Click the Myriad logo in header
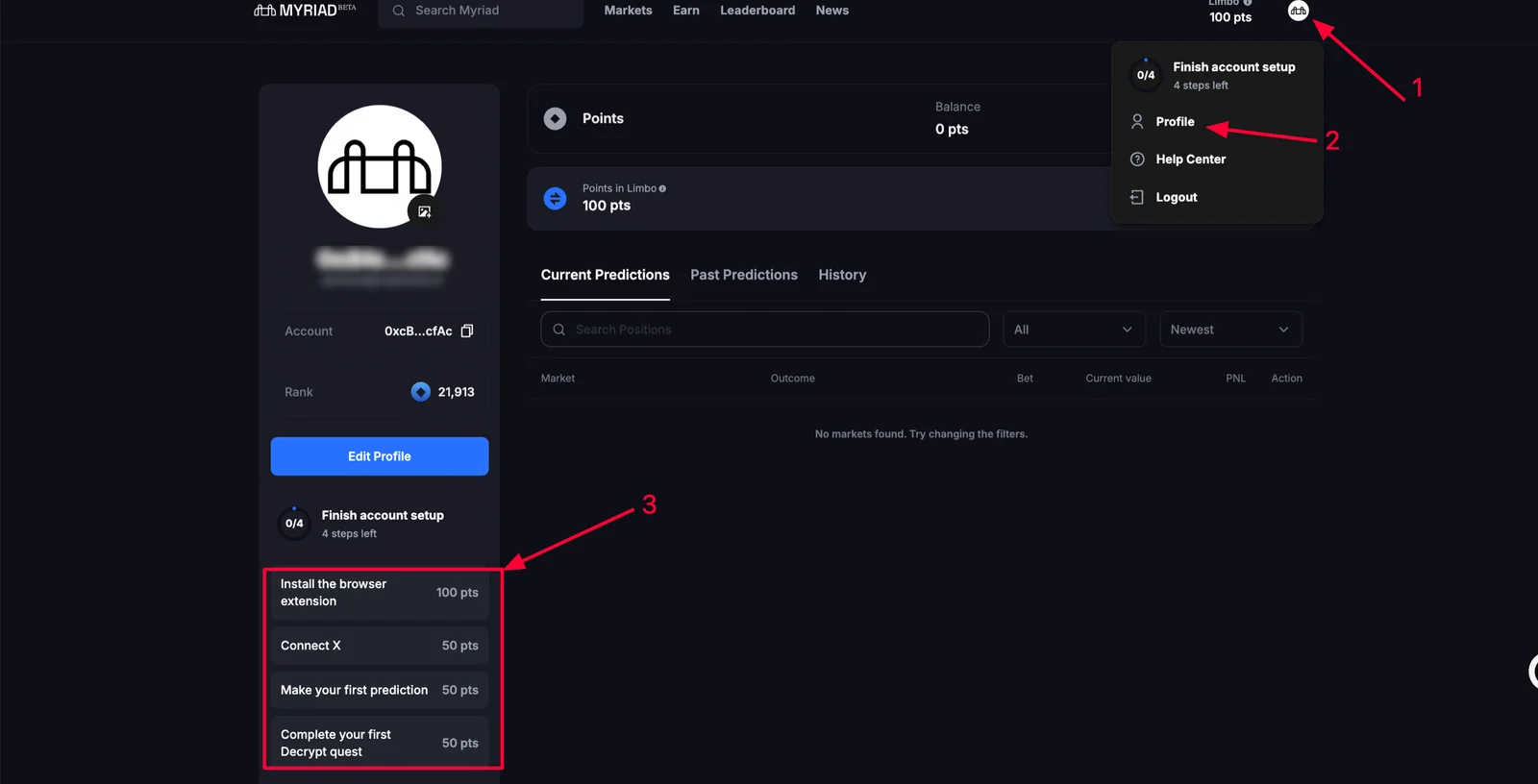 point(304,11)
